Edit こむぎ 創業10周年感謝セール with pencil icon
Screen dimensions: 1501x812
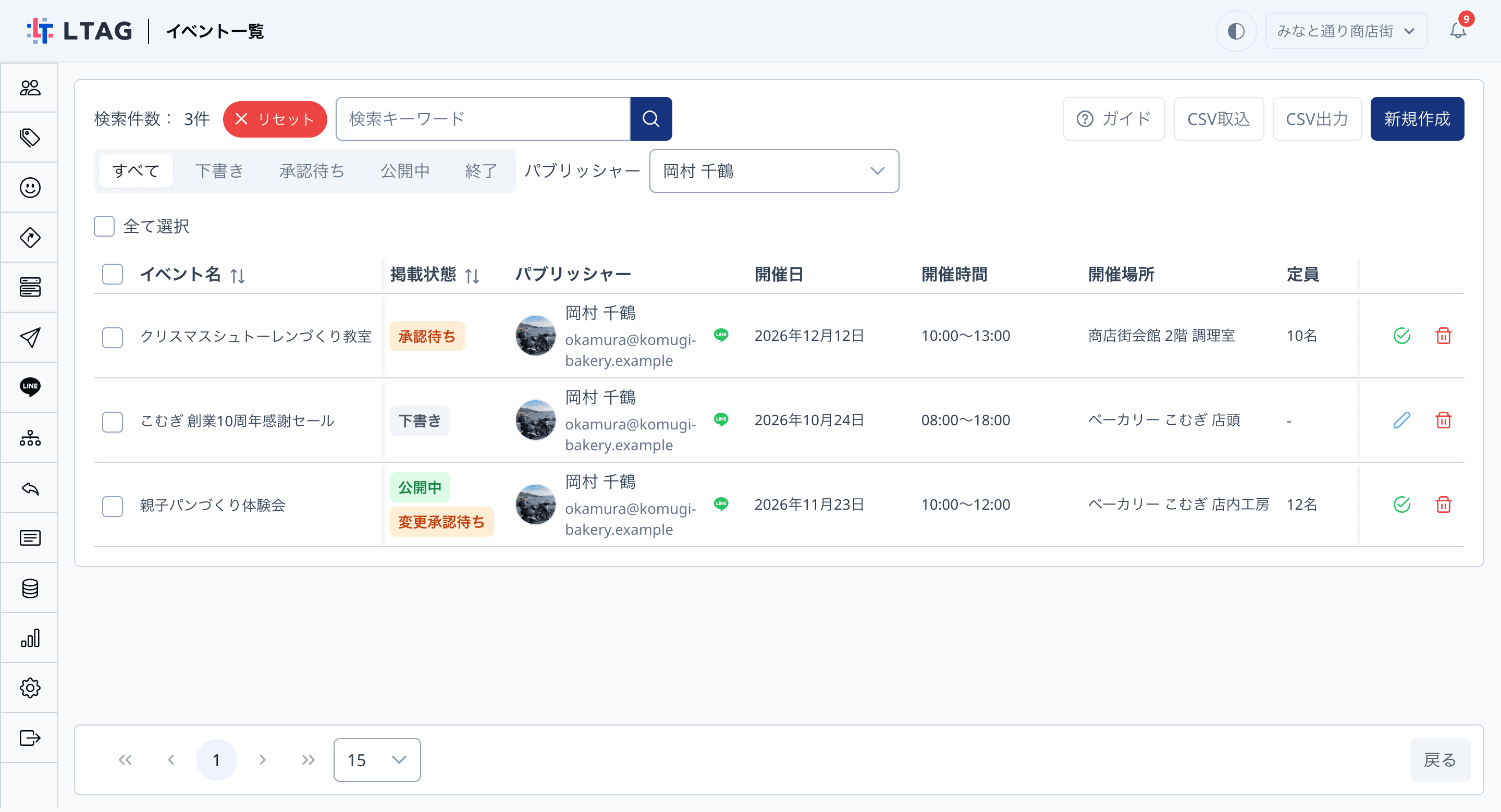coord(1401,420)
